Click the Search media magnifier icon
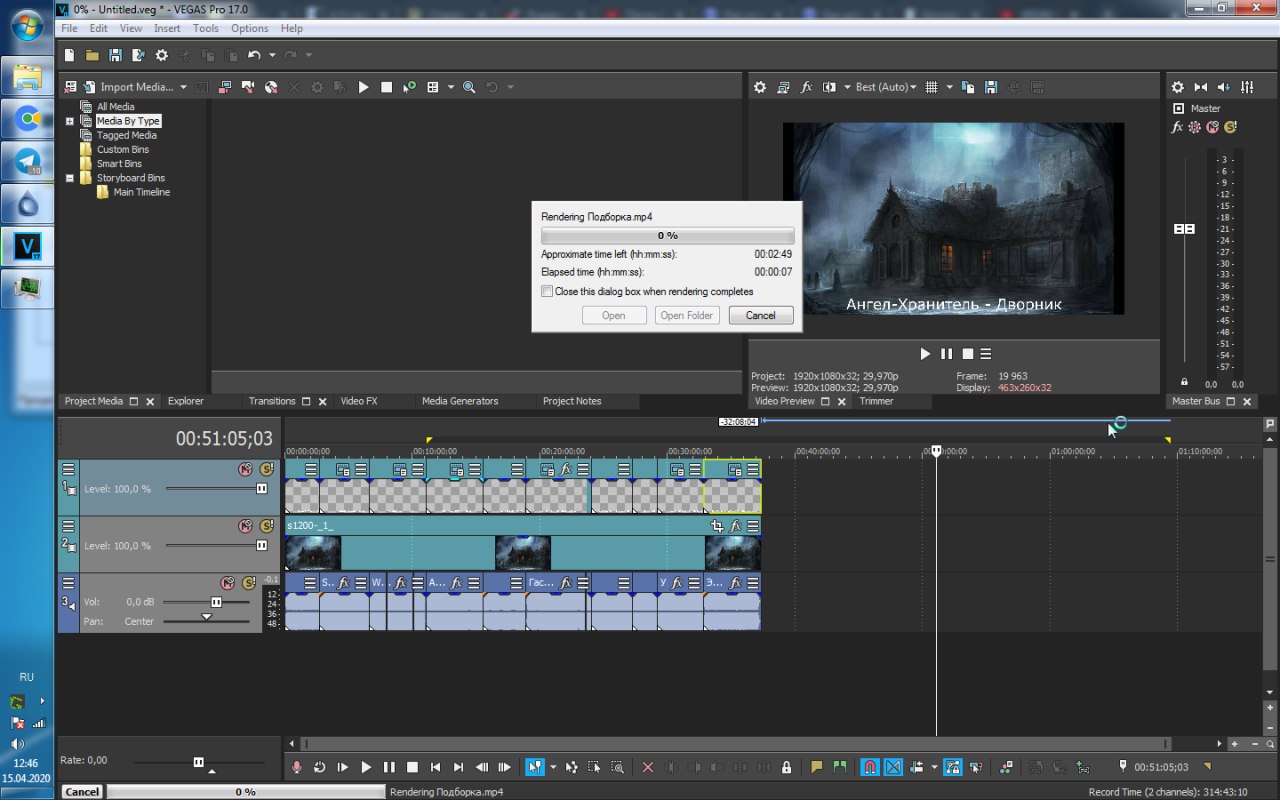Viewport: 1280px width, 800px height. (x=468, y=87)
